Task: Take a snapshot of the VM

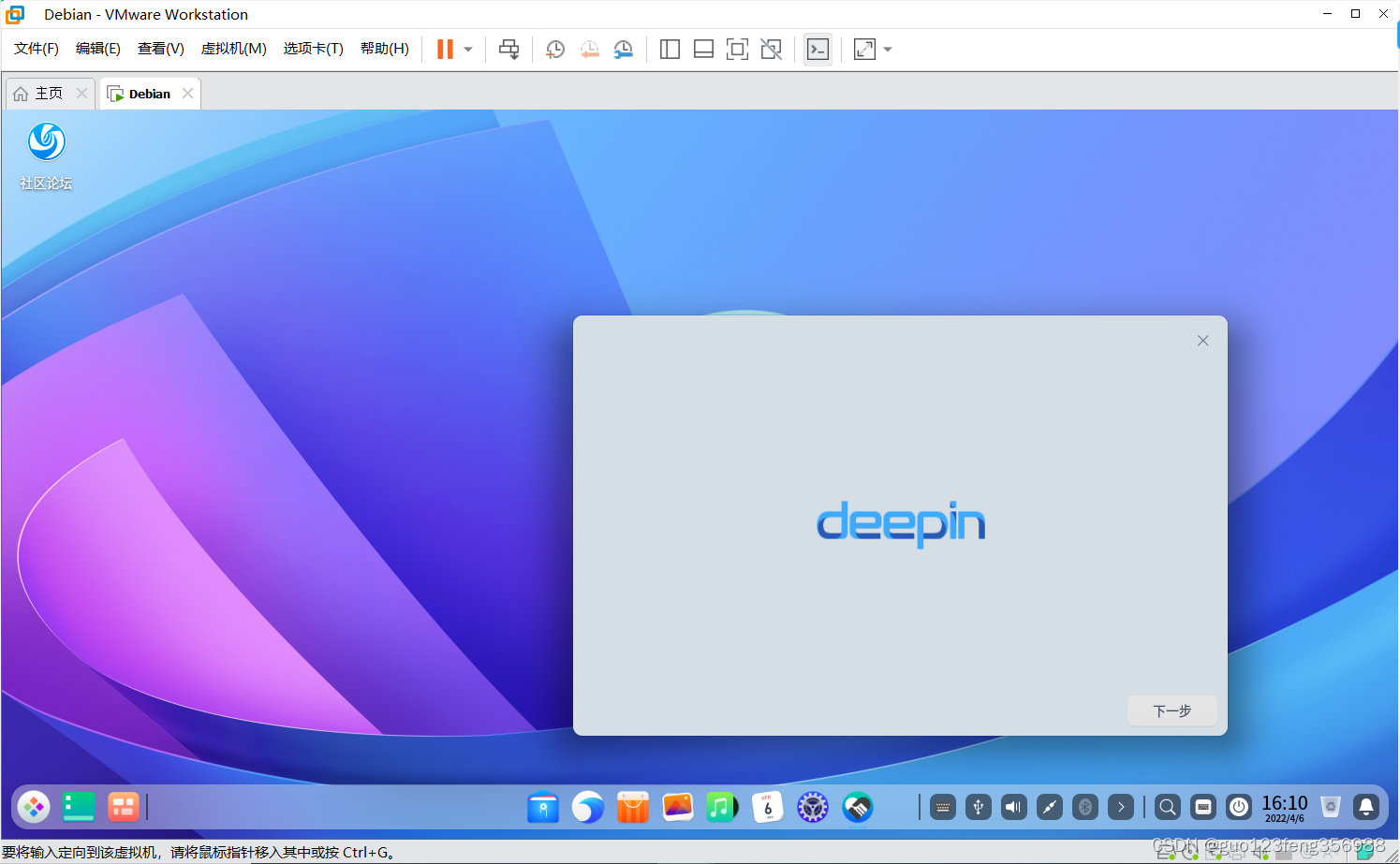Action: [555, 50]
